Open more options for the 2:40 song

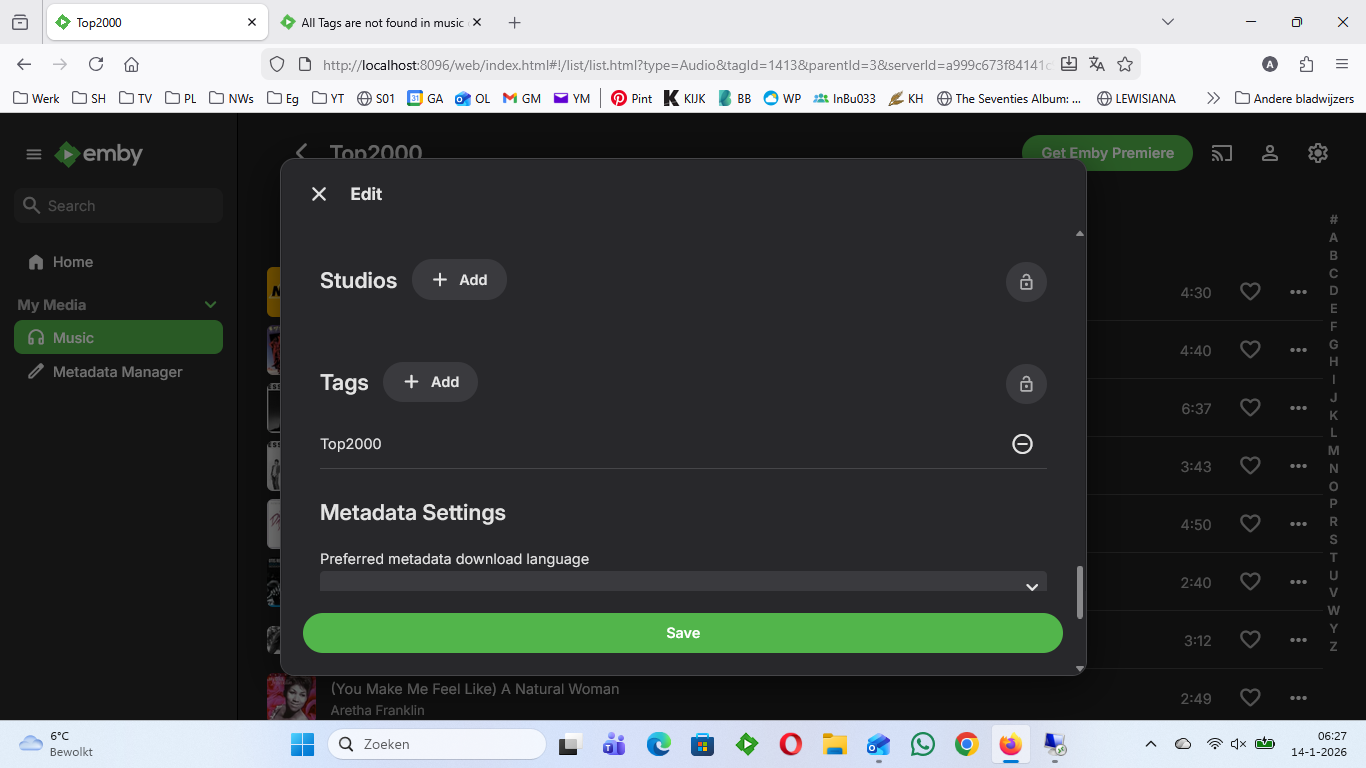coord(1298,582)
